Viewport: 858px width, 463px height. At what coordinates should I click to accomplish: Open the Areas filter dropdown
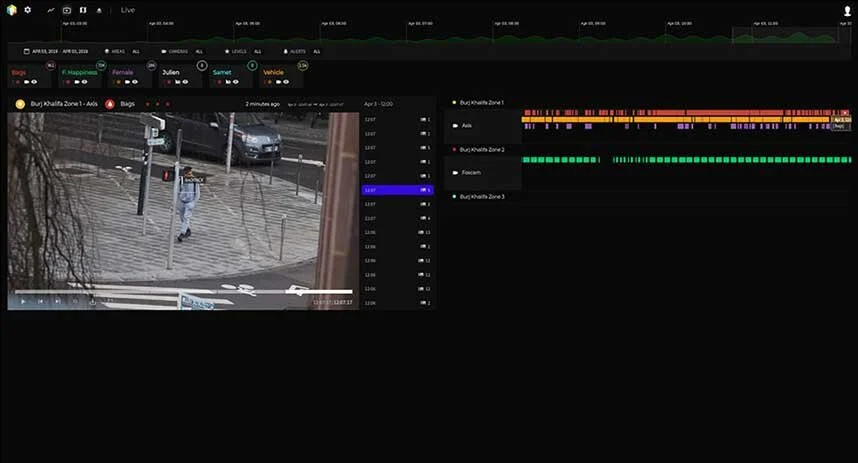[122, 51]
